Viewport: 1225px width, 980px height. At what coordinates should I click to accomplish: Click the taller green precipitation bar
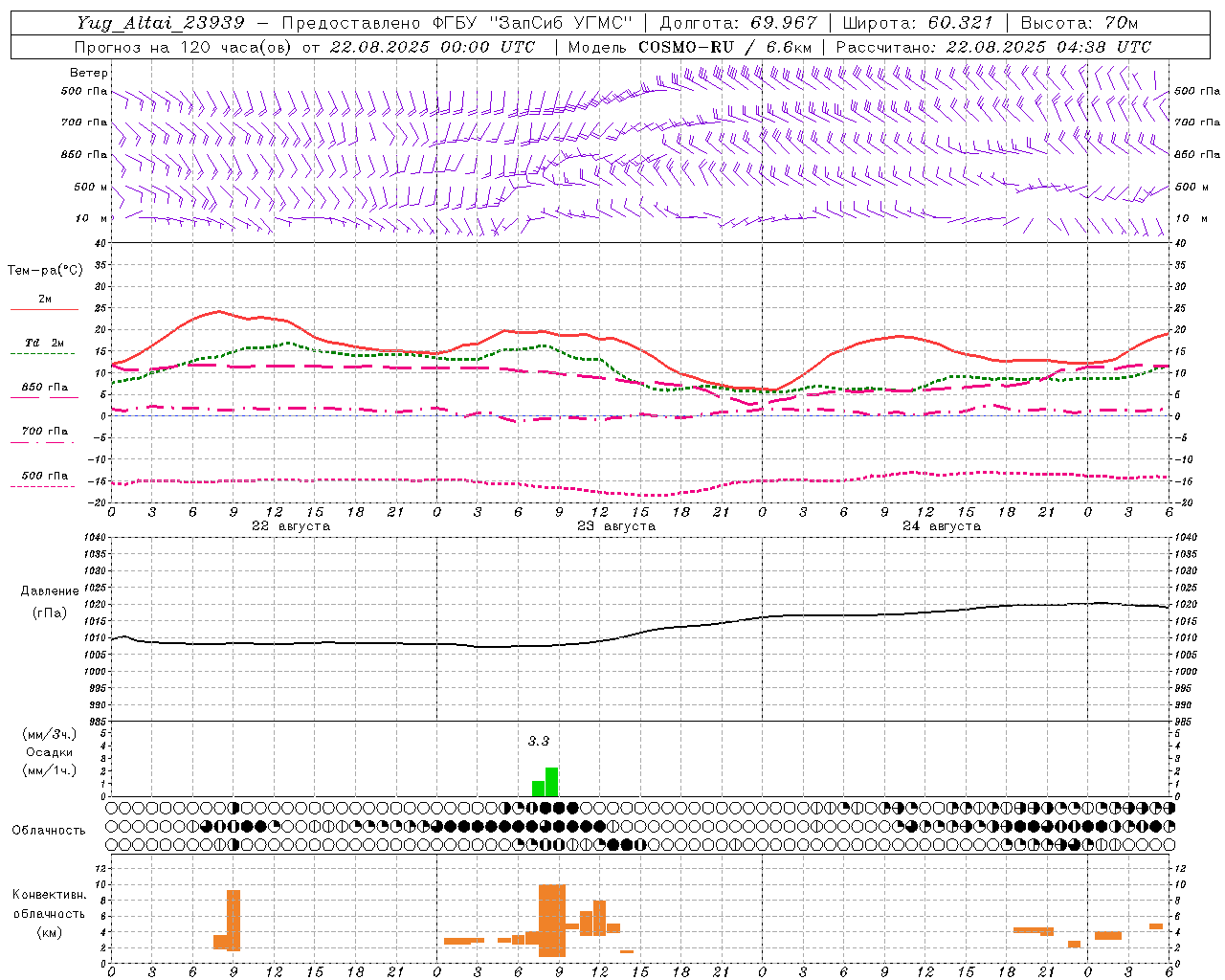point(551,782)
